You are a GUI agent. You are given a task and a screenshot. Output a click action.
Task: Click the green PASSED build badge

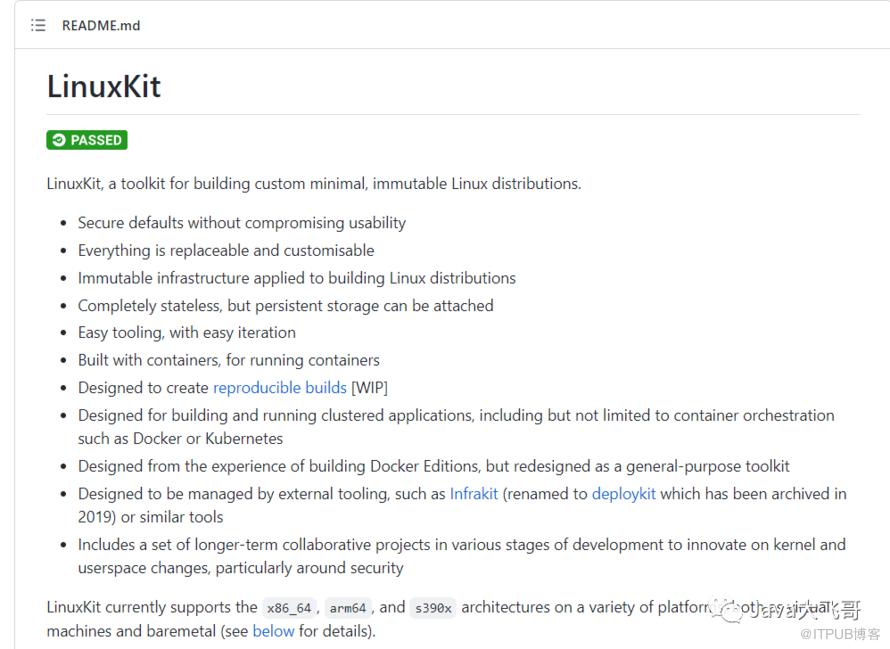tap(87, 140)
